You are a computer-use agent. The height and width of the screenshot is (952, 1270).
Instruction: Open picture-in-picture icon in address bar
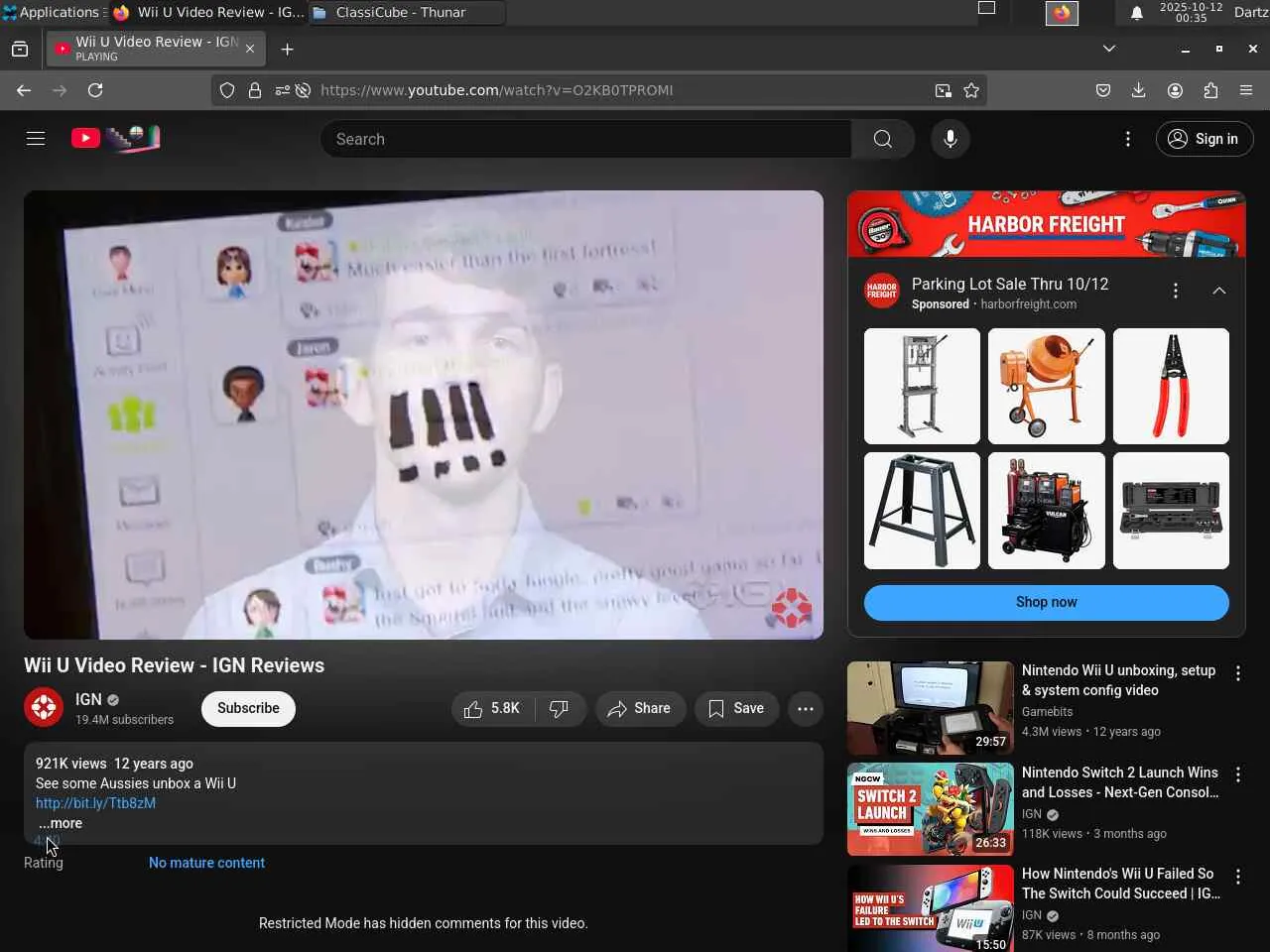943,90
